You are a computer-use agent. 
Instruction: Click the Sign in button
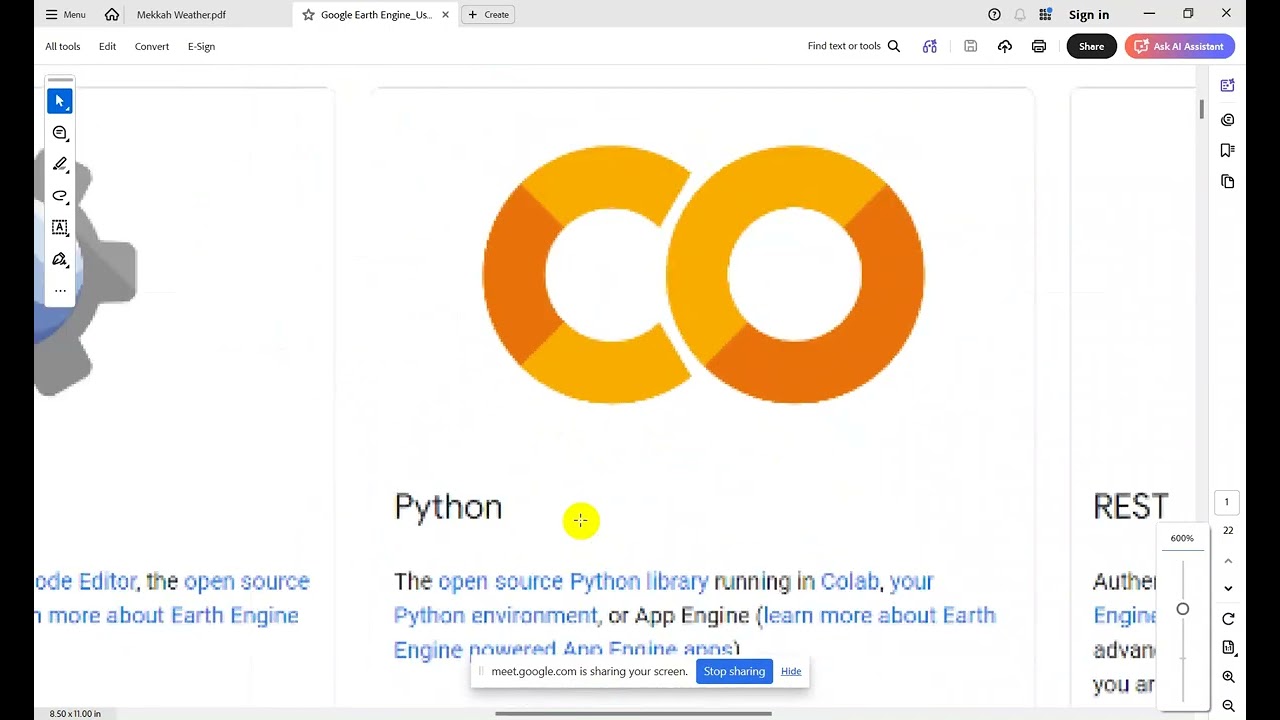pyautogui.click(x=1089, y=15)
